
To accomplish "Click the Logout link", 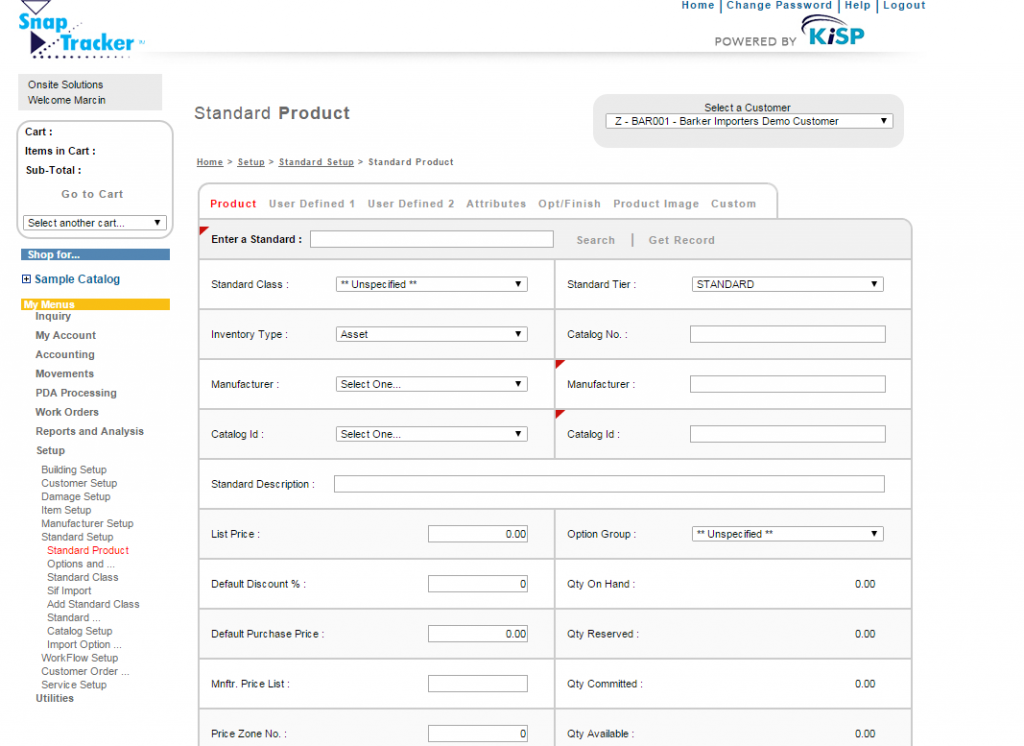I will [904, 5].
